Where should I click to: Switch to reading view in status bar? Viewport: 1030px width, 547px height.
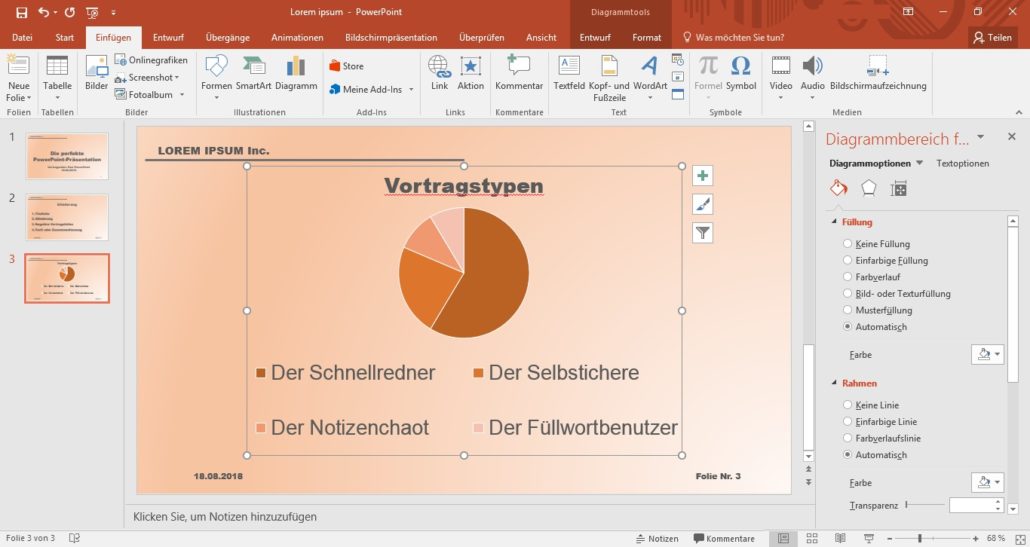coord(840,538)
